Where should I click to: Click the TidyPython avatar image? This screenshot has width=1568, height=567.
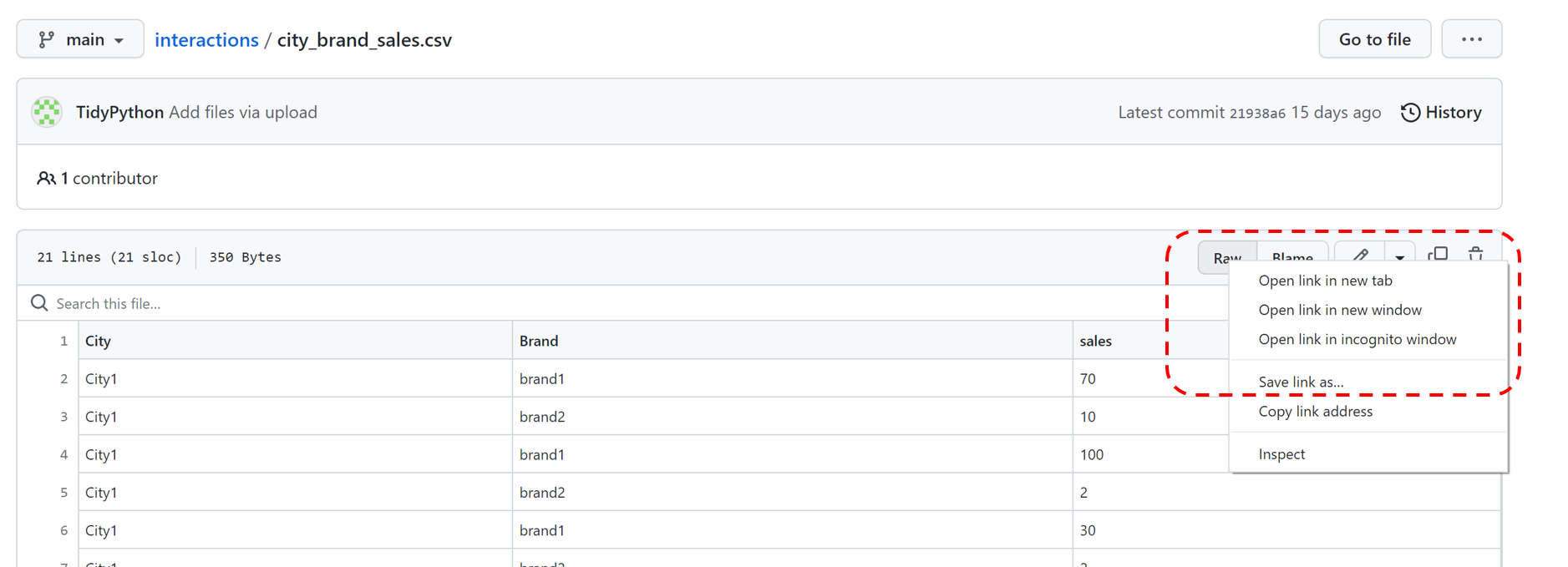(x=47, y=112)
